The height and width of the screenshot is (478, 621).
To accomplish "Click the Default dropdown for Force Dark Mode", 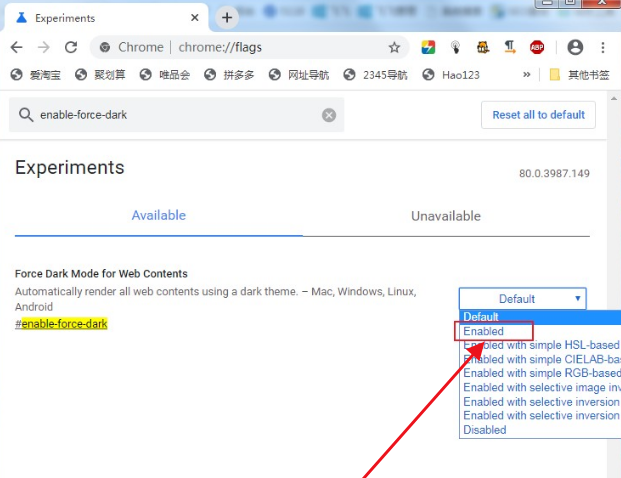I will tap(522, 299).
